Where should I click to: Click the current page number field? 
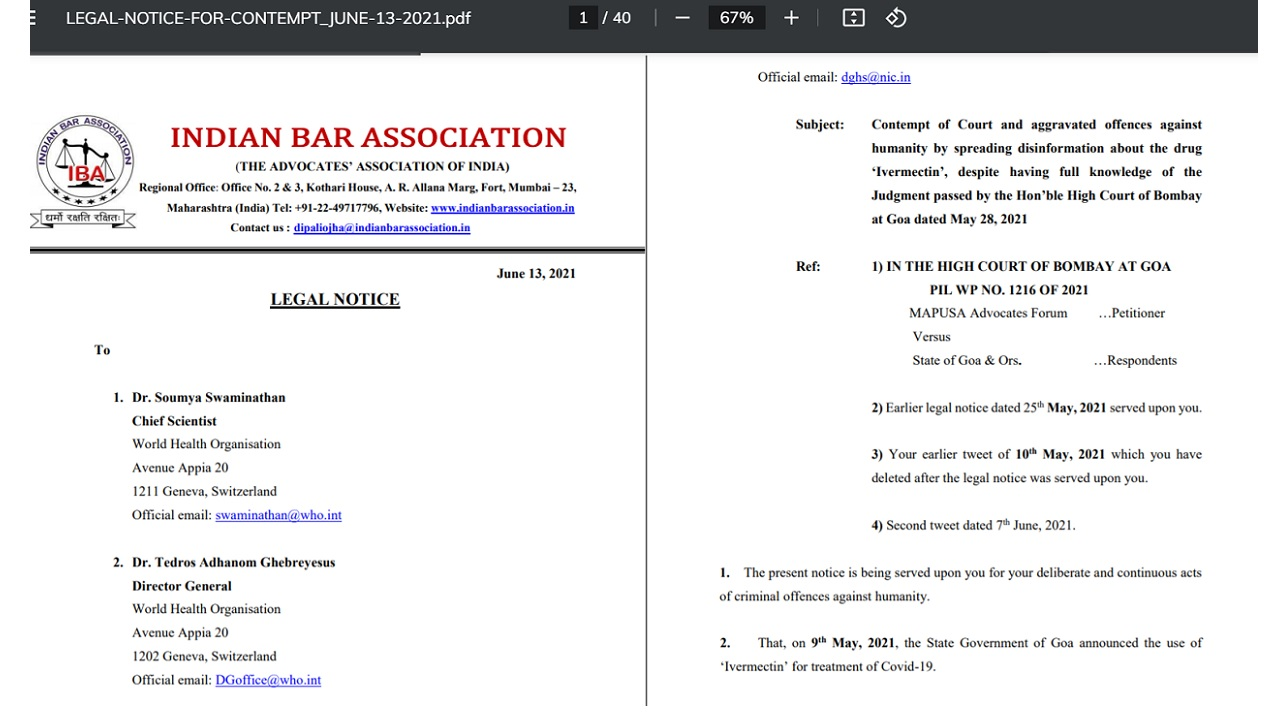pyautogui.click(x=583, y=18)
